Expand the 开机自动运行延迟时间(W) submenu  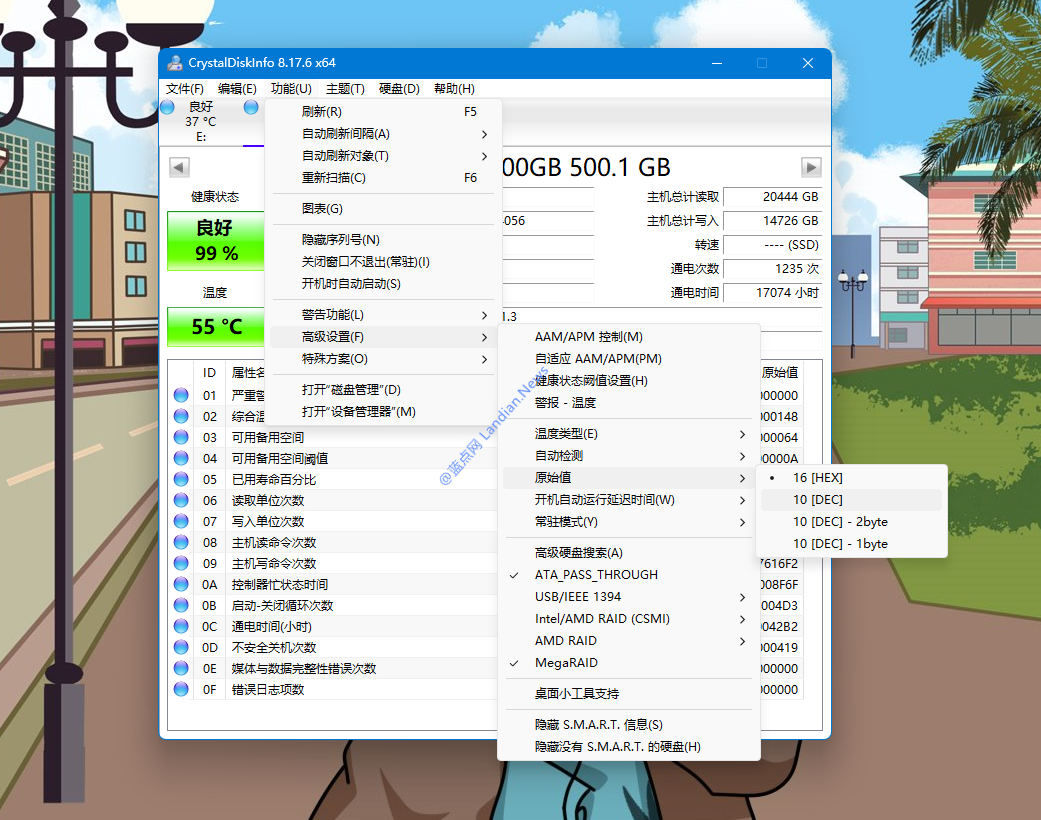tap(628, 500)
